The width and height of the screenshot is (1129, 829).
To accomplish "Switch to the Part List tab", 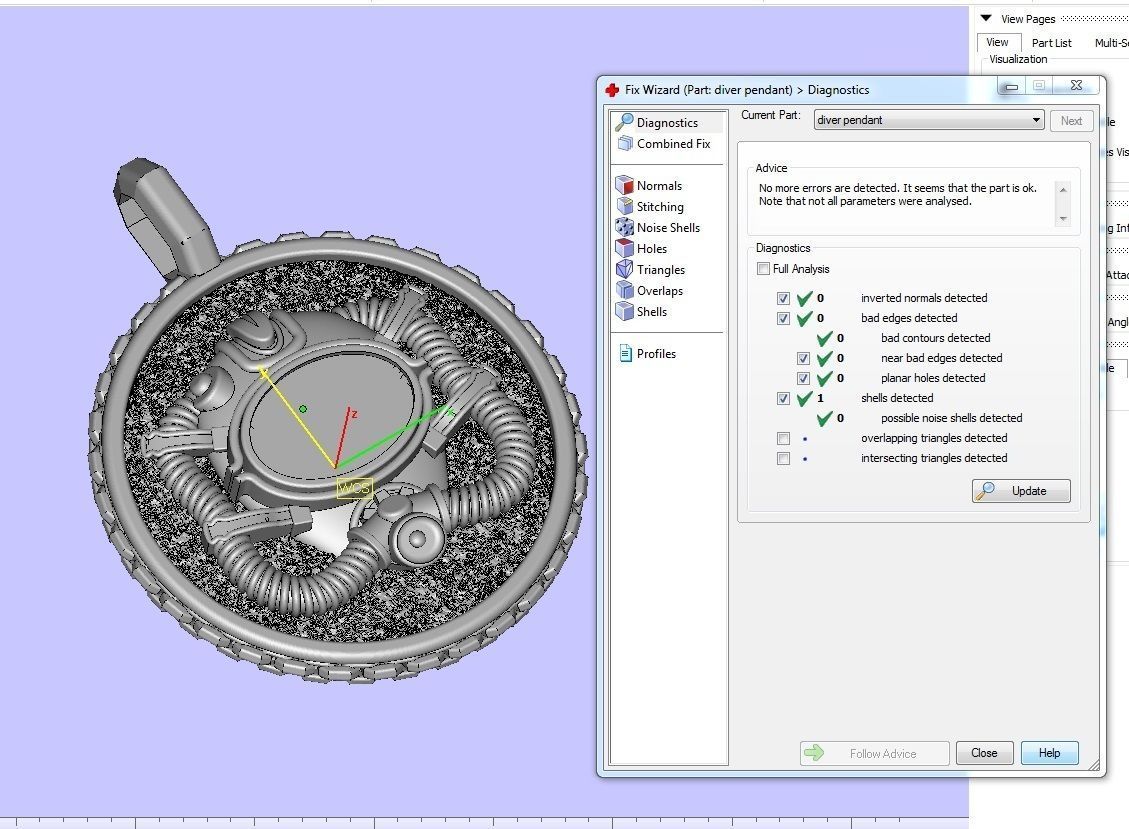I will (1051, 43).
